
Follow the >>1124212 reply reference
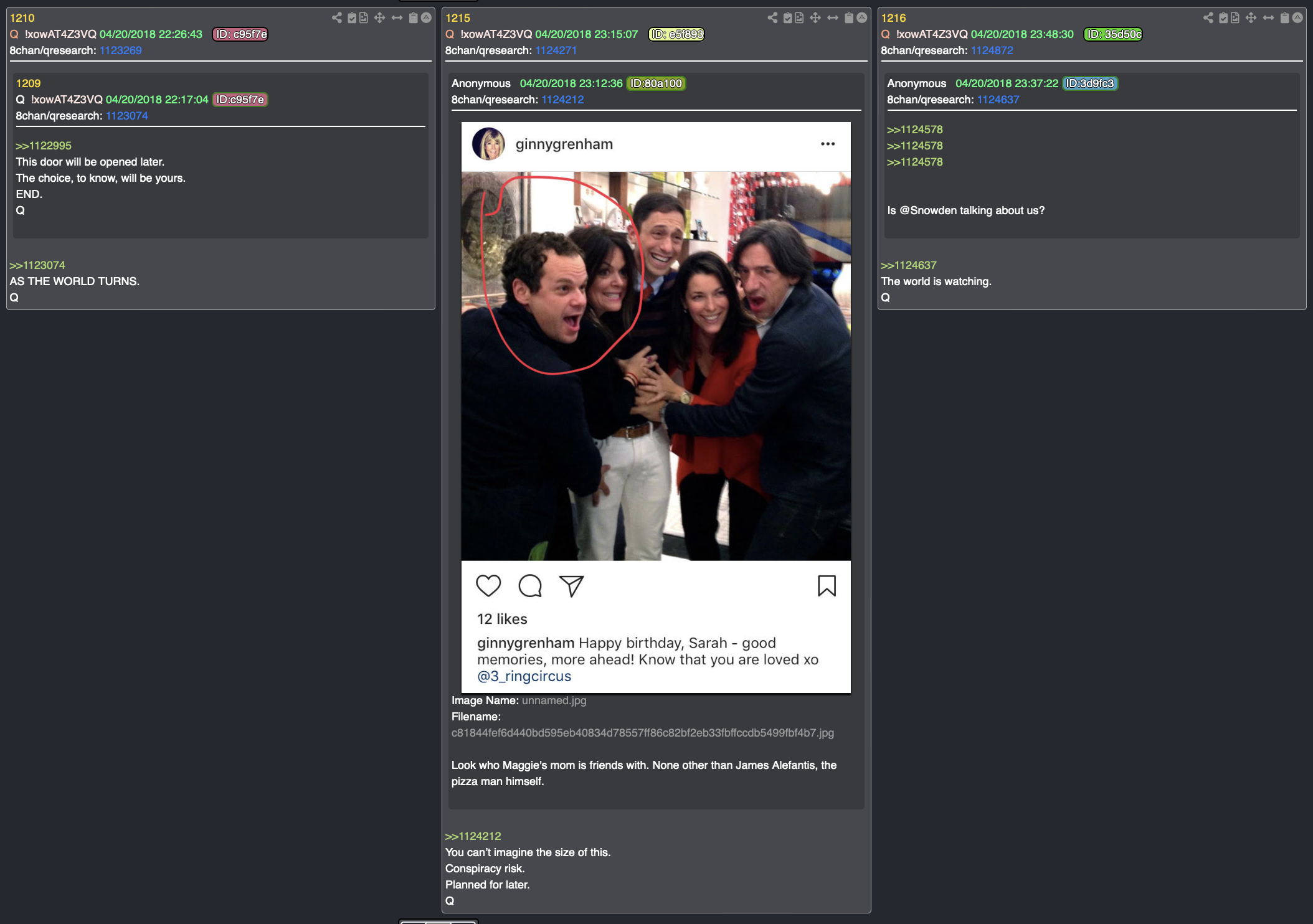(x=473, y=836)
